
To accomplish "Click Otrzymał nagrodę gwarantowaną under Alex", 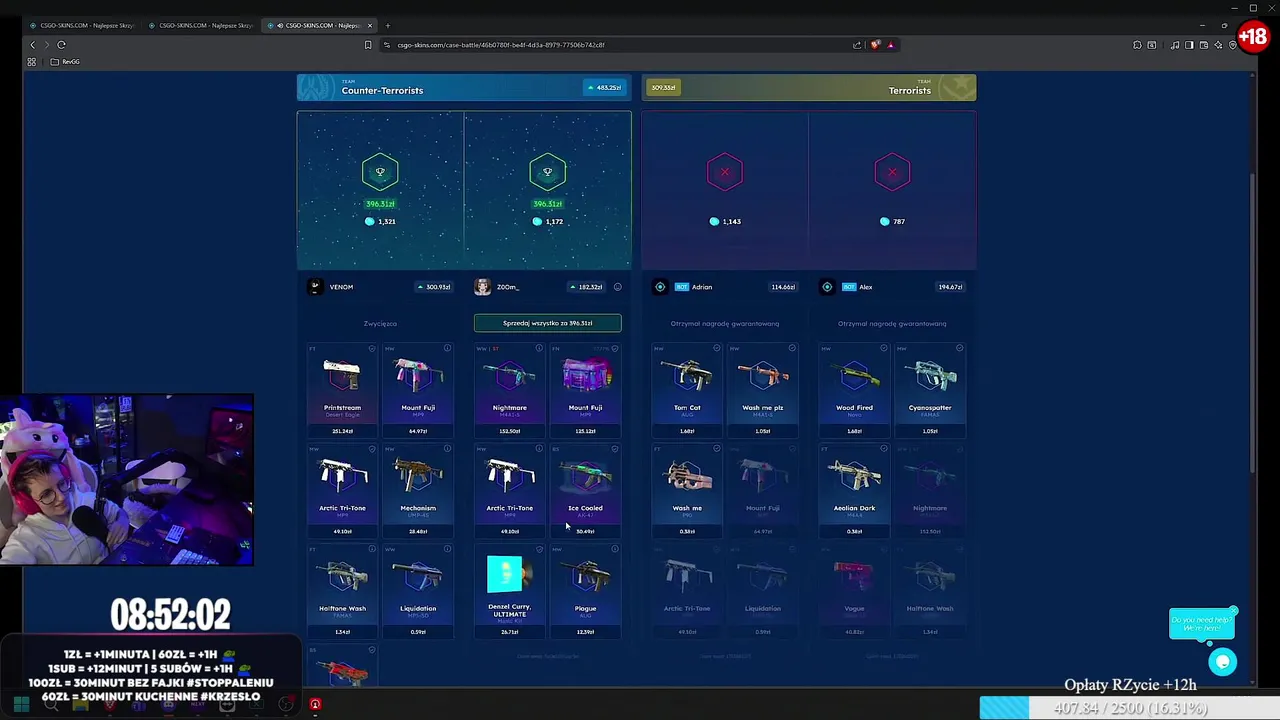I will tap(892, 324).
